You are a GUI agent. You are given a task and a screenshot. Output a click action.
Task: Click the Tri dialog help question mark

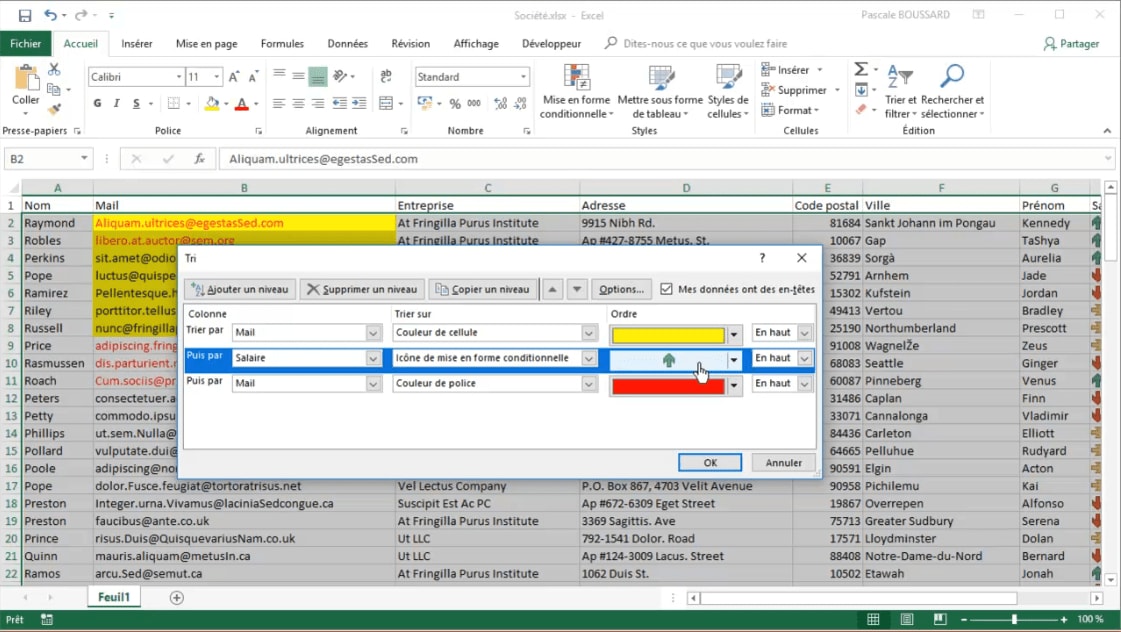[x=762, y=258]
